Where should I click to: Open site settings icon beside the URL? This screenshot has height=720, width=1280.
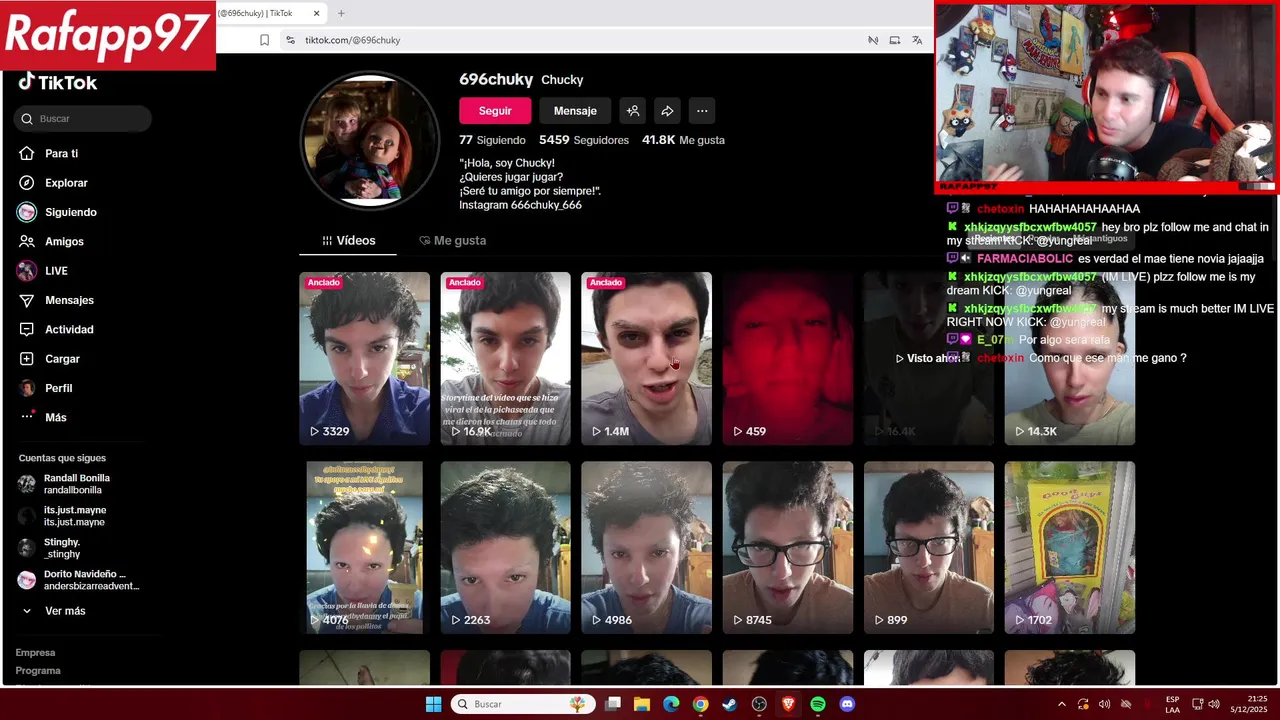click(x=290, y=40)
